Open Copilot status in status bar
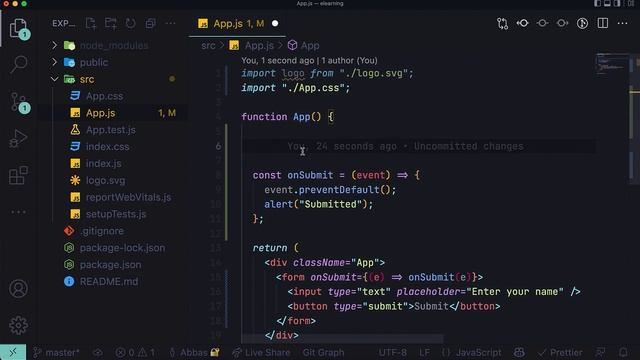Image resolution: width=640 pixels, height=360 pixels. click(x=519, y=352)
